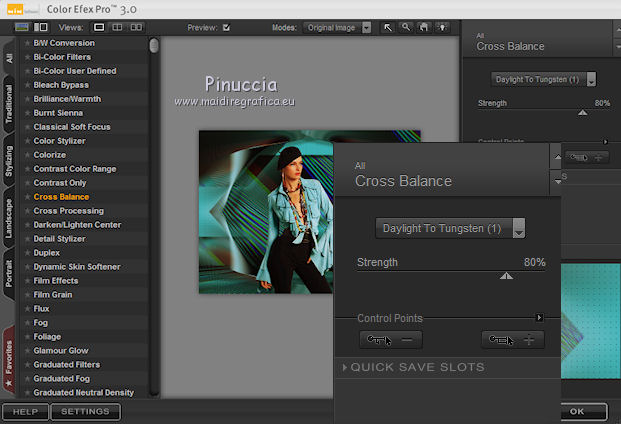Toggle favorite star next to Glamour Glow

27,351
